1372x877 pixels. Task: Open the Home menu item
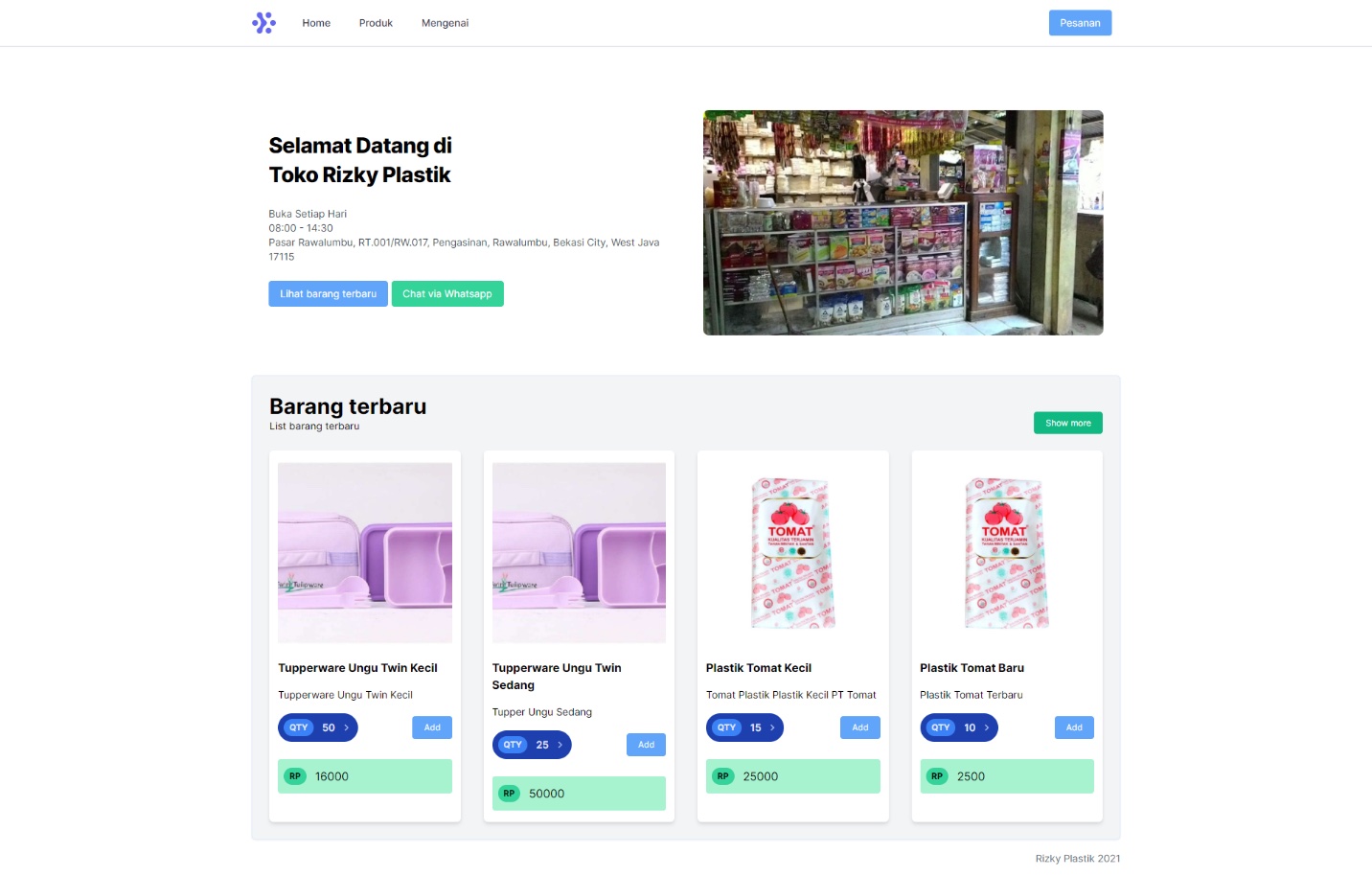(x=316, y=23)
